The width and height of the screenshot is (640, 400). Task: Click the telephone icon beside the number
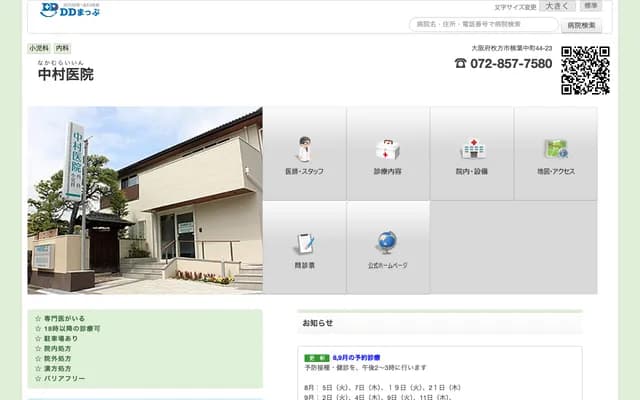click(460, 63)
